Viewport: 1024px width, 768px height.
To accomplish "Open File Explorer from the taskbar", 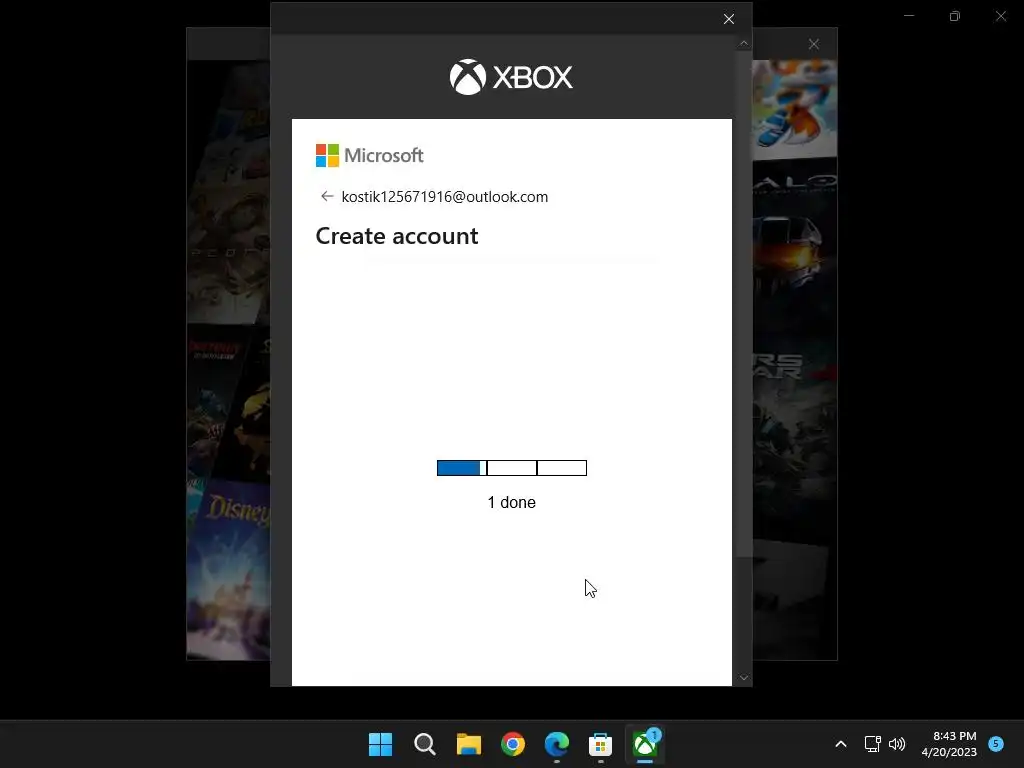I will (x=469, y=744).
